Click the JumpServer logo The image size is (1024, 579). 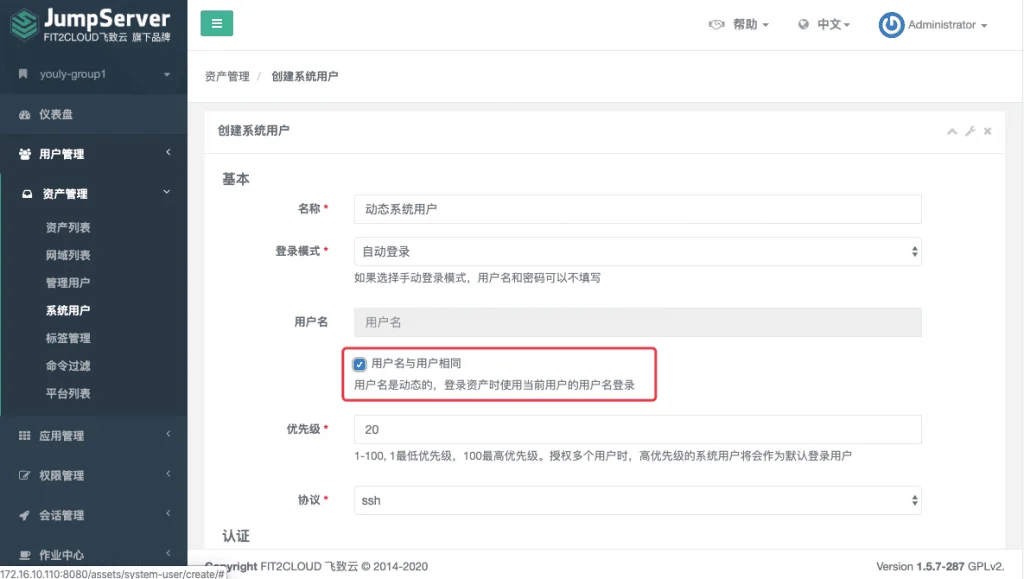coord(91,25)
